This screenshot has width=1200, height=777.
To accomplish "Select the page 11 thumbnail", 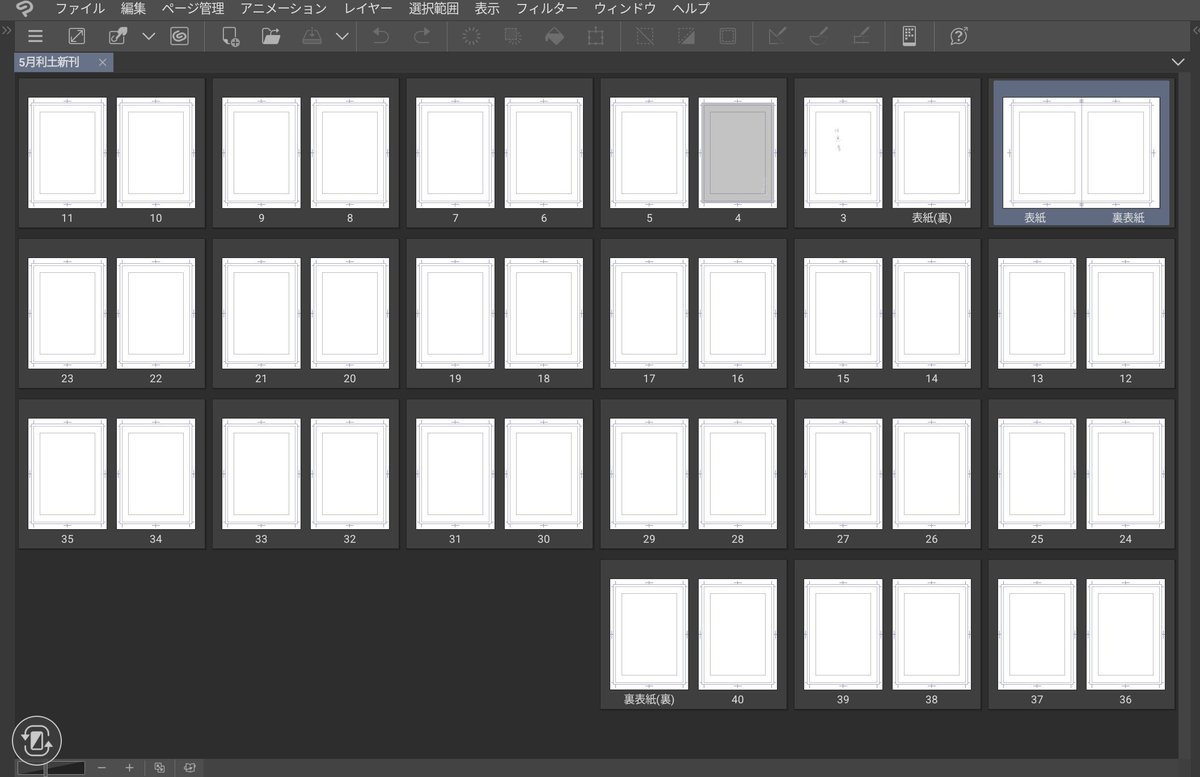I will coord(67,153).
